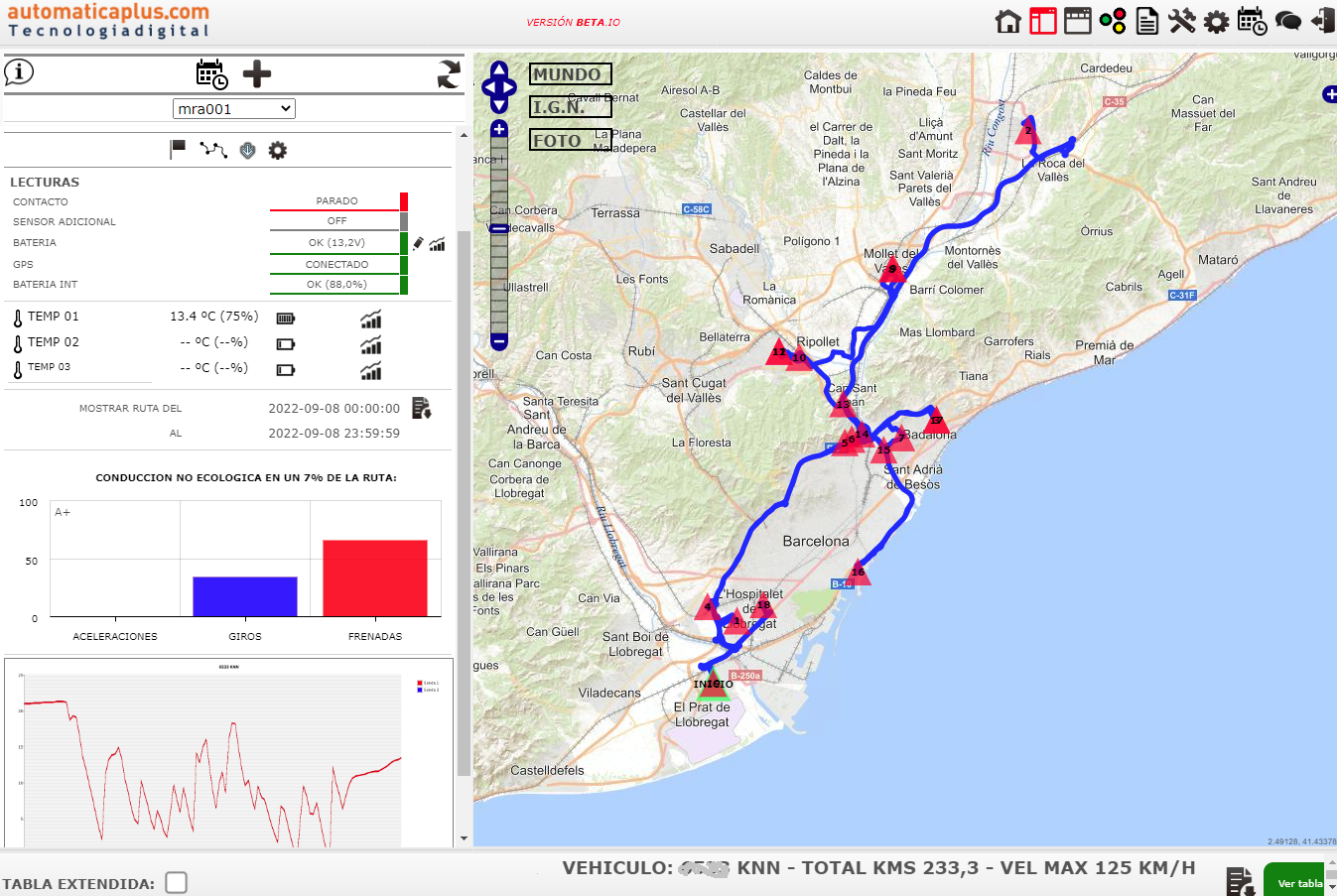The width and height of the screenshot is (1337, 896).
Task: Switch map view to MUNDO
Action: pyautogui.click(x=571, y=73)
